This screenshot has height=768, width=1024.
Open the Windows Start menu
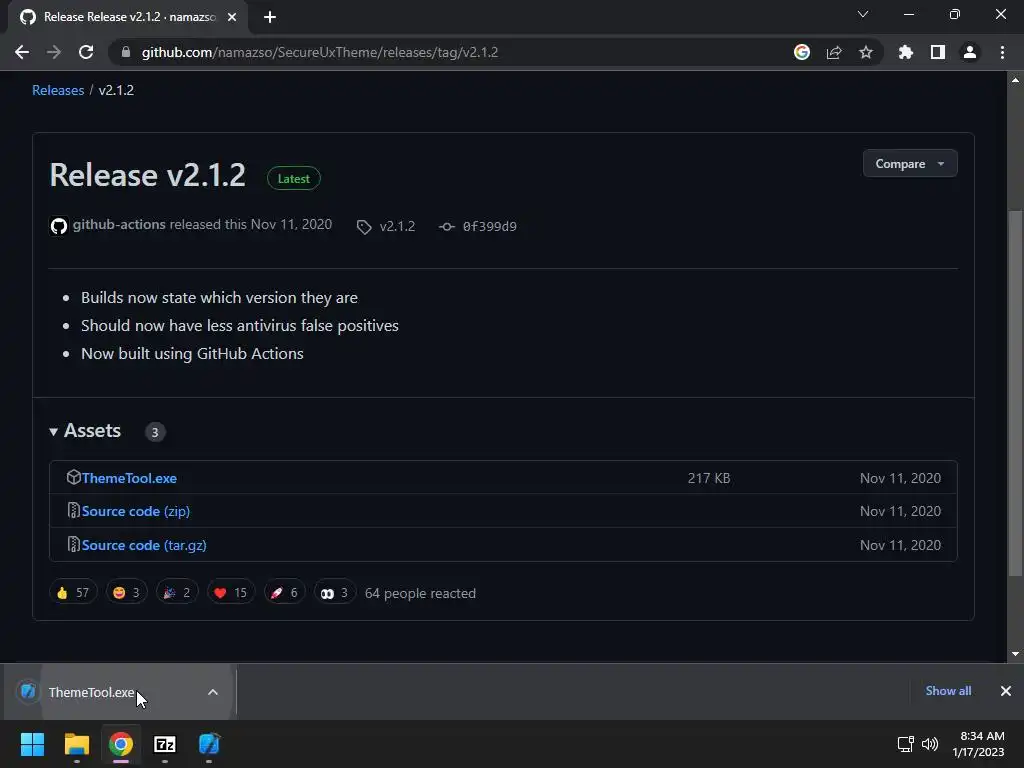coord(32,744)
